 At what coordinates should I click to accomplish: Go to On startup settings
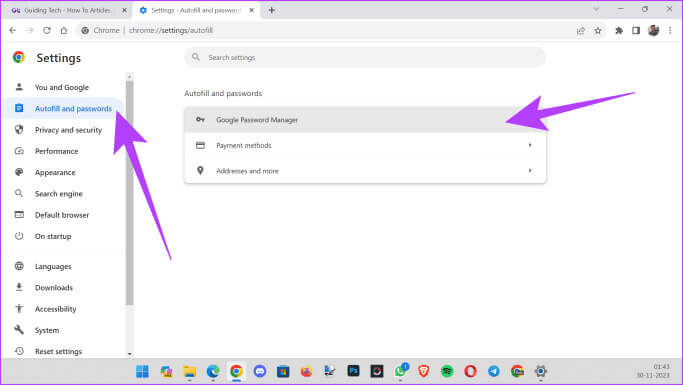tap(65, 236)
